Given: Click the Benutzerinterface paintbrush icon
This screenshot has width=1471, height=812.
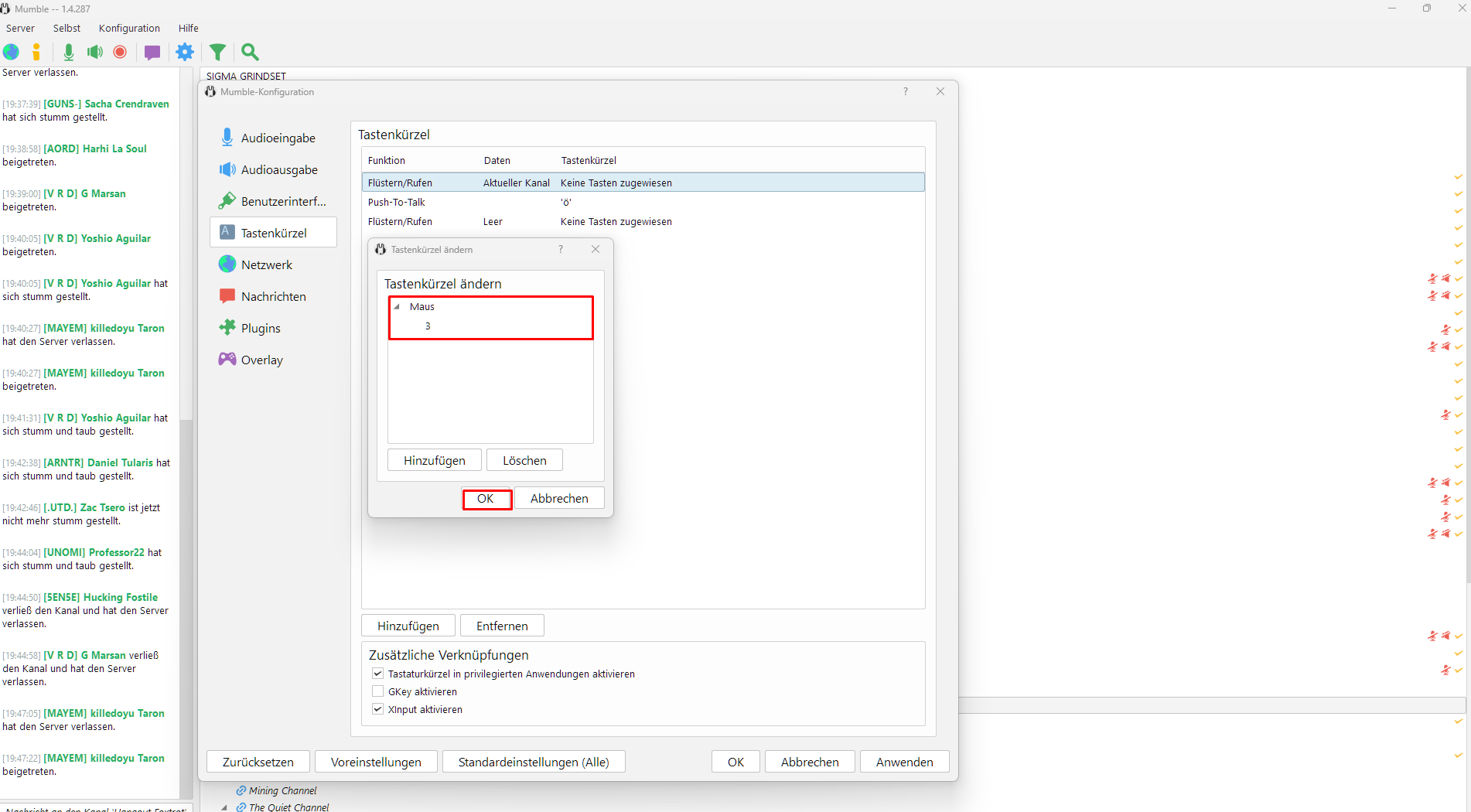Looking at the screenshot, I should point(227,201).
